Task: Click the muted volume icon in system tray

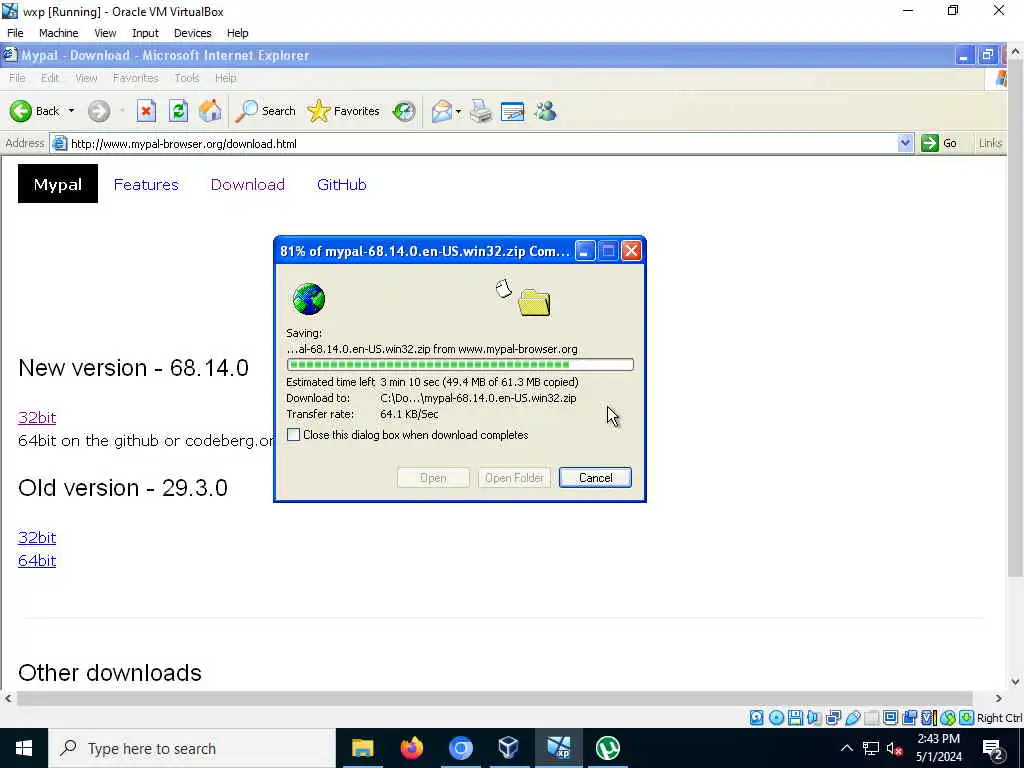Action: coord(894,748)
